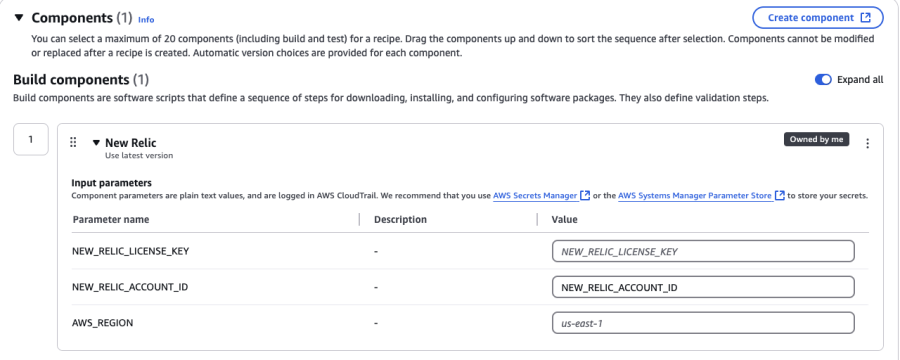The height and width of the screenshot is (360, 900).
Task: Click the AWS_REGION parameter name text
Action: (x=103, y=323)
